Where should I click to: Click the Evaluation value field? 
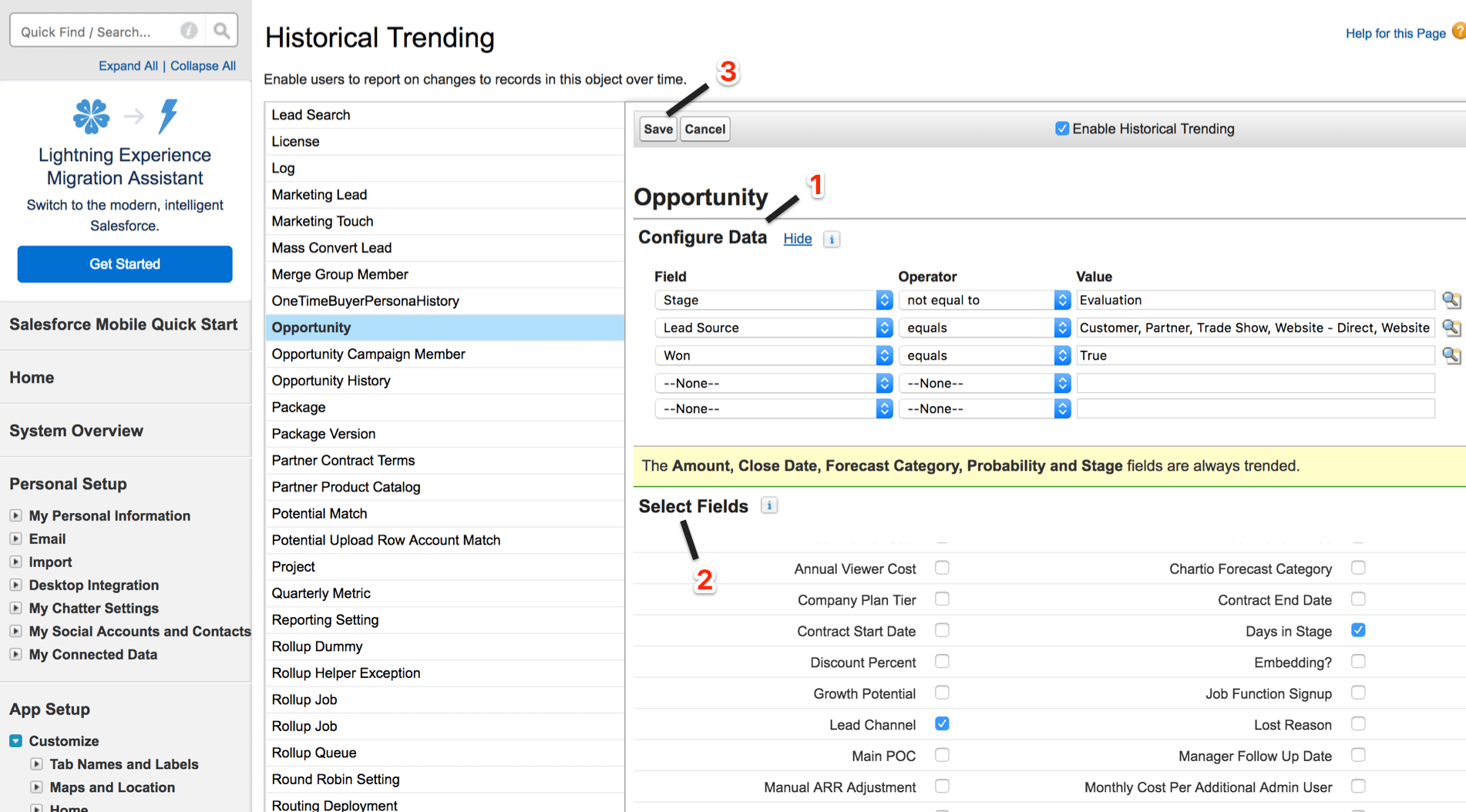click(1256, 300)
